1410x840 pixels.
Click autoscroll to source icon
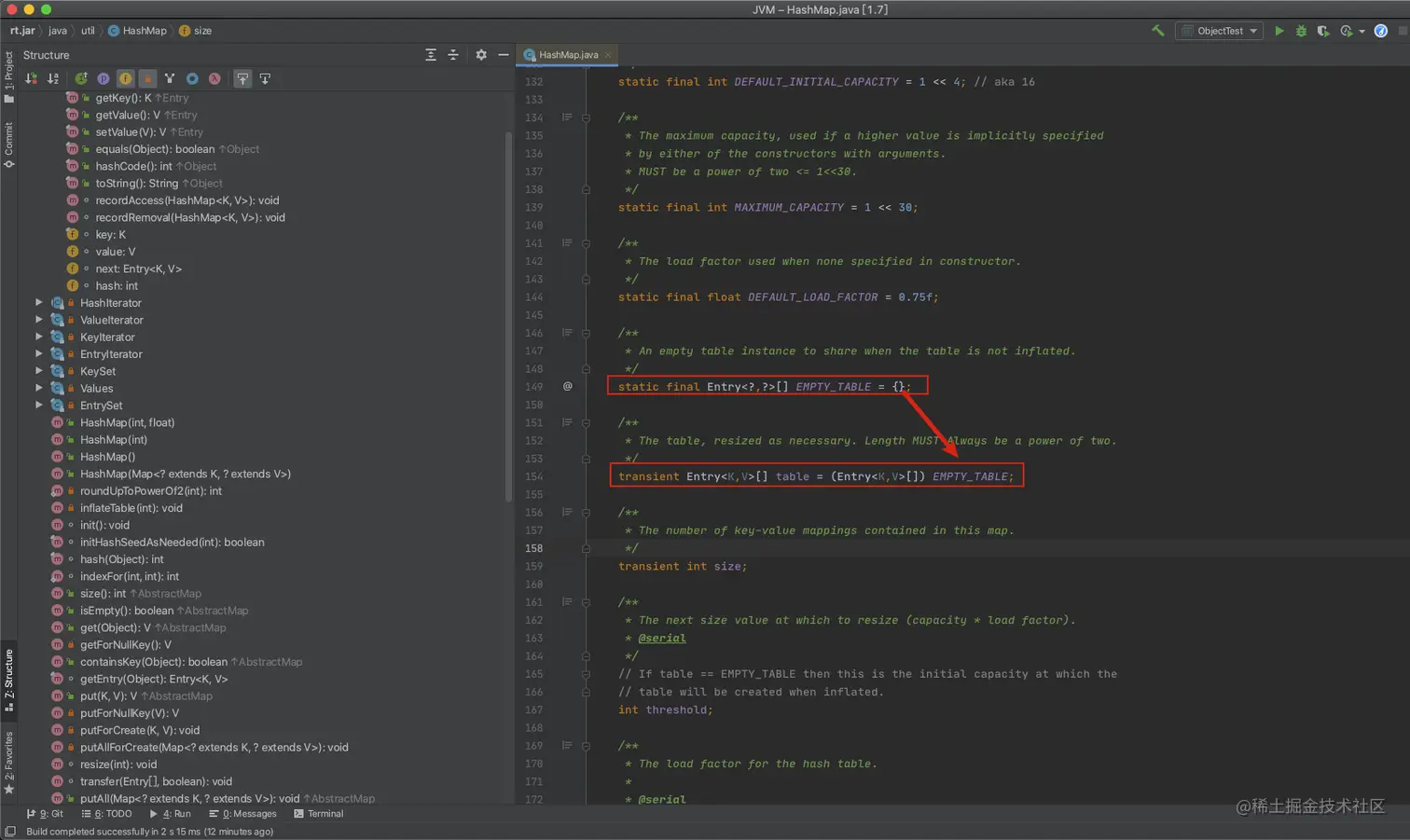point(242,79)
